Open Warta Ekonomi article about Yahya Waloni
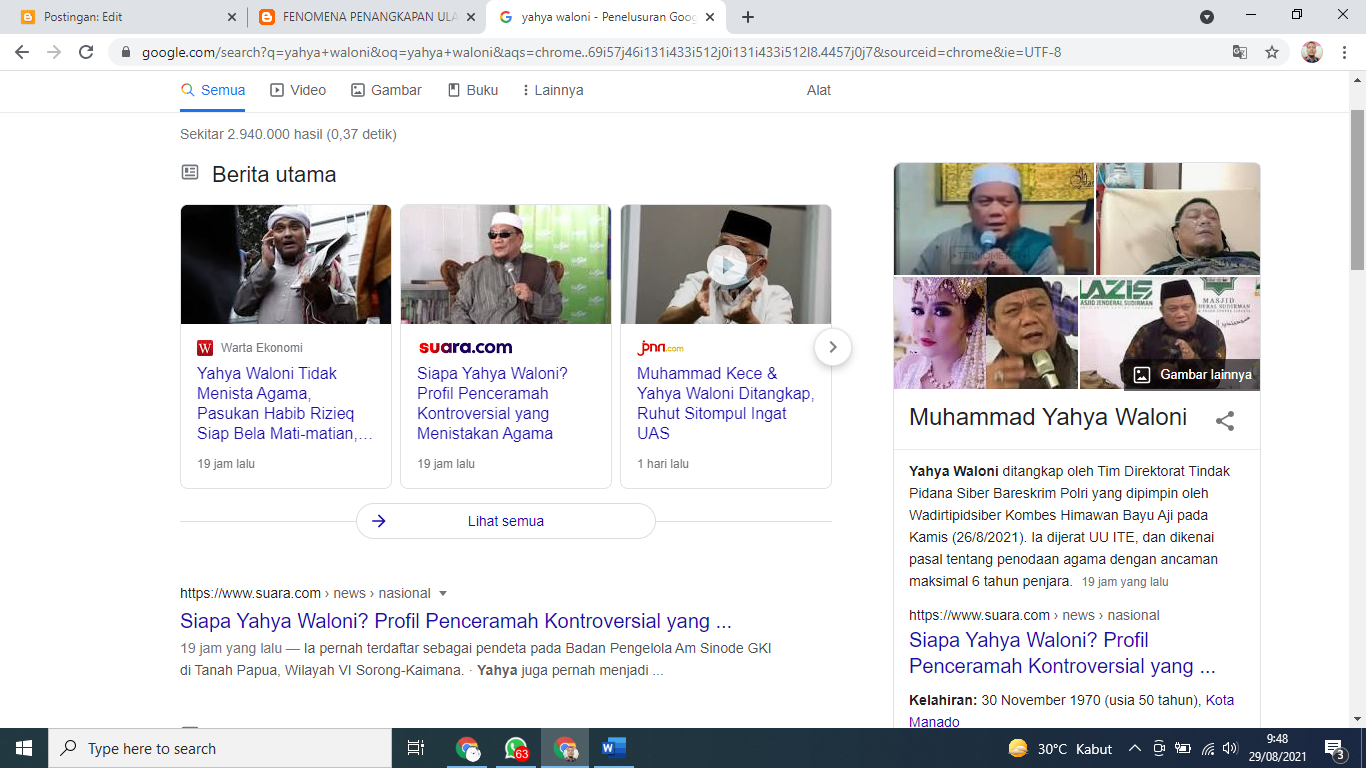 click(285, 403)
